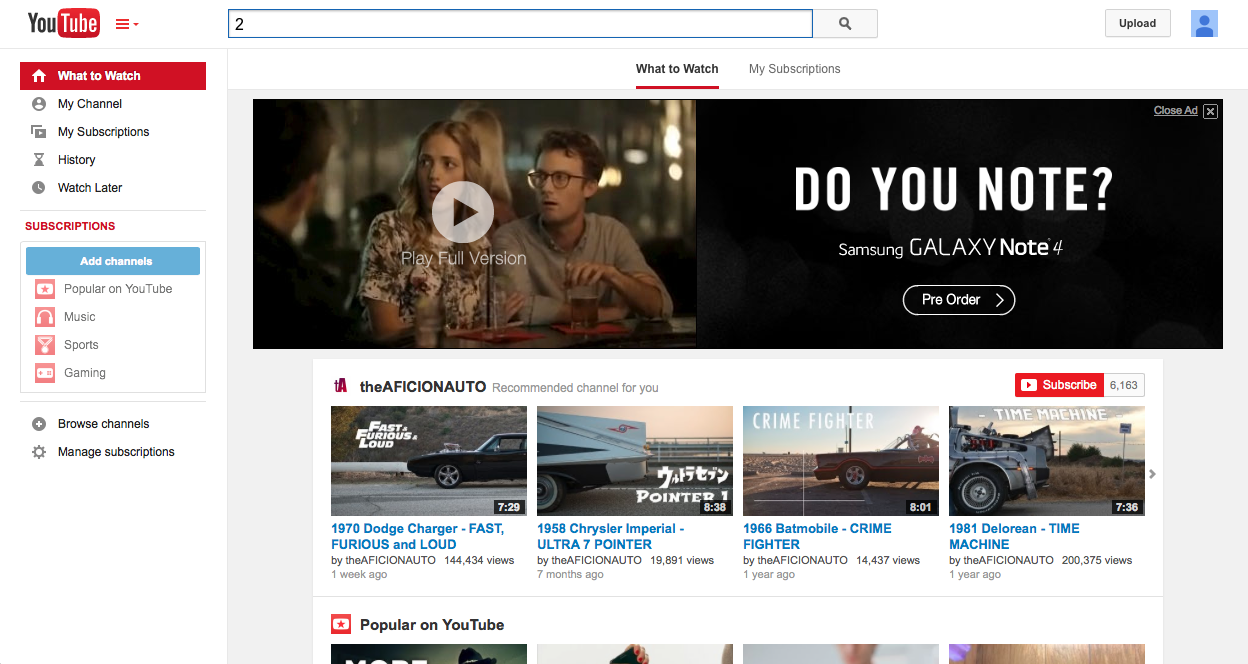The height and width of the screenshot is (664, 1248).
Task: Select the Music channel icon in subscriptions
Action: [45, 316]
